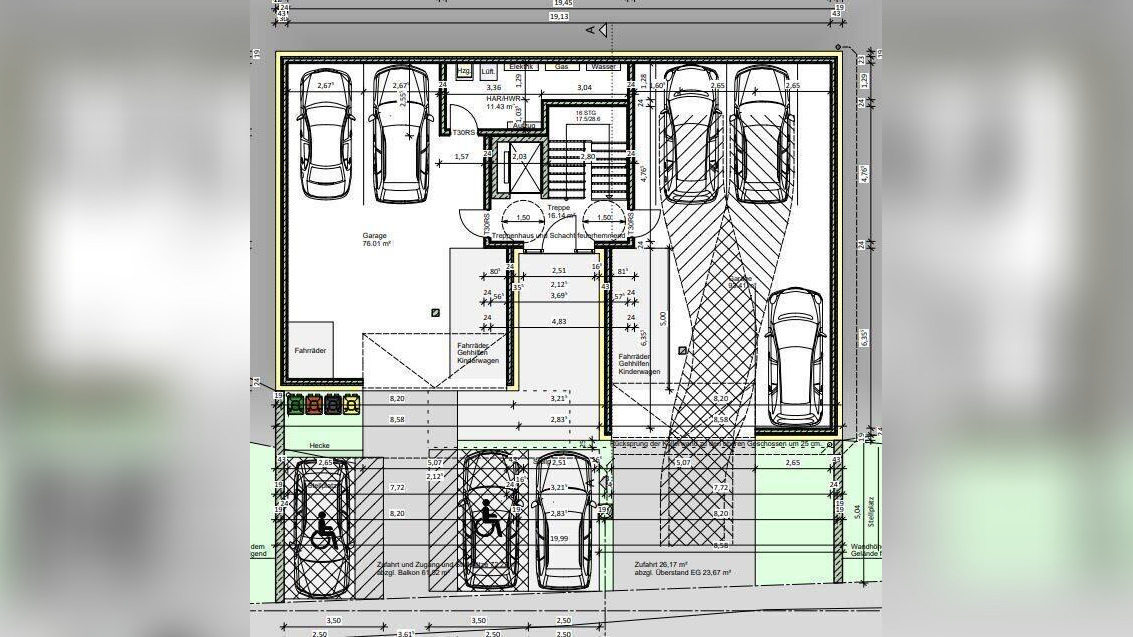
Task: Click the "Hzg." box label
Action: (465, 72)
